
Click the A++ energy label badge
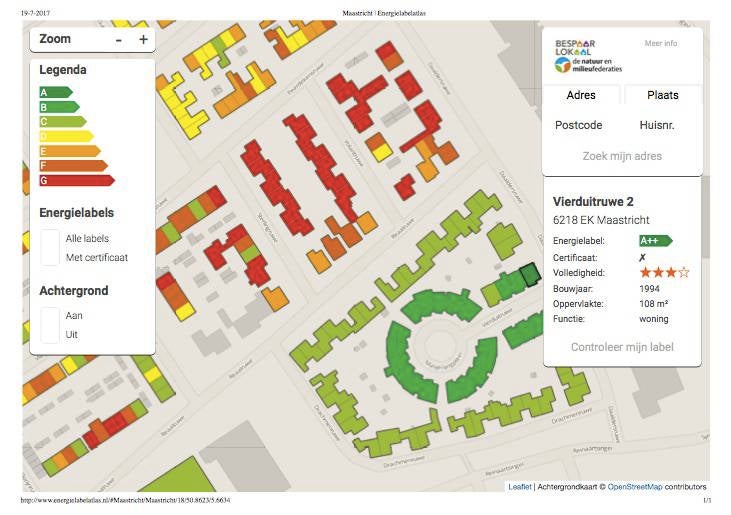[x=655, y=240]
